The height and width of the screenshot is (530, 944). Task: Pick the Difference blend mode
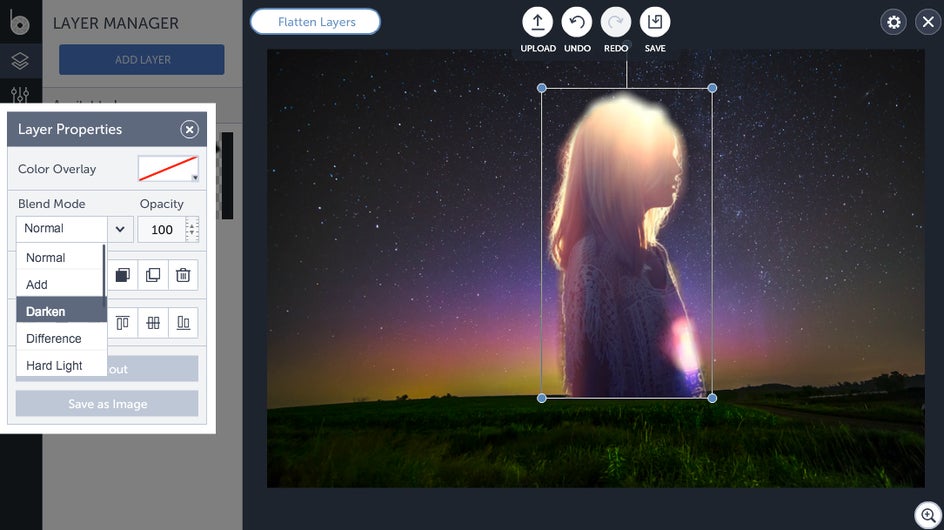click(61, 338)
